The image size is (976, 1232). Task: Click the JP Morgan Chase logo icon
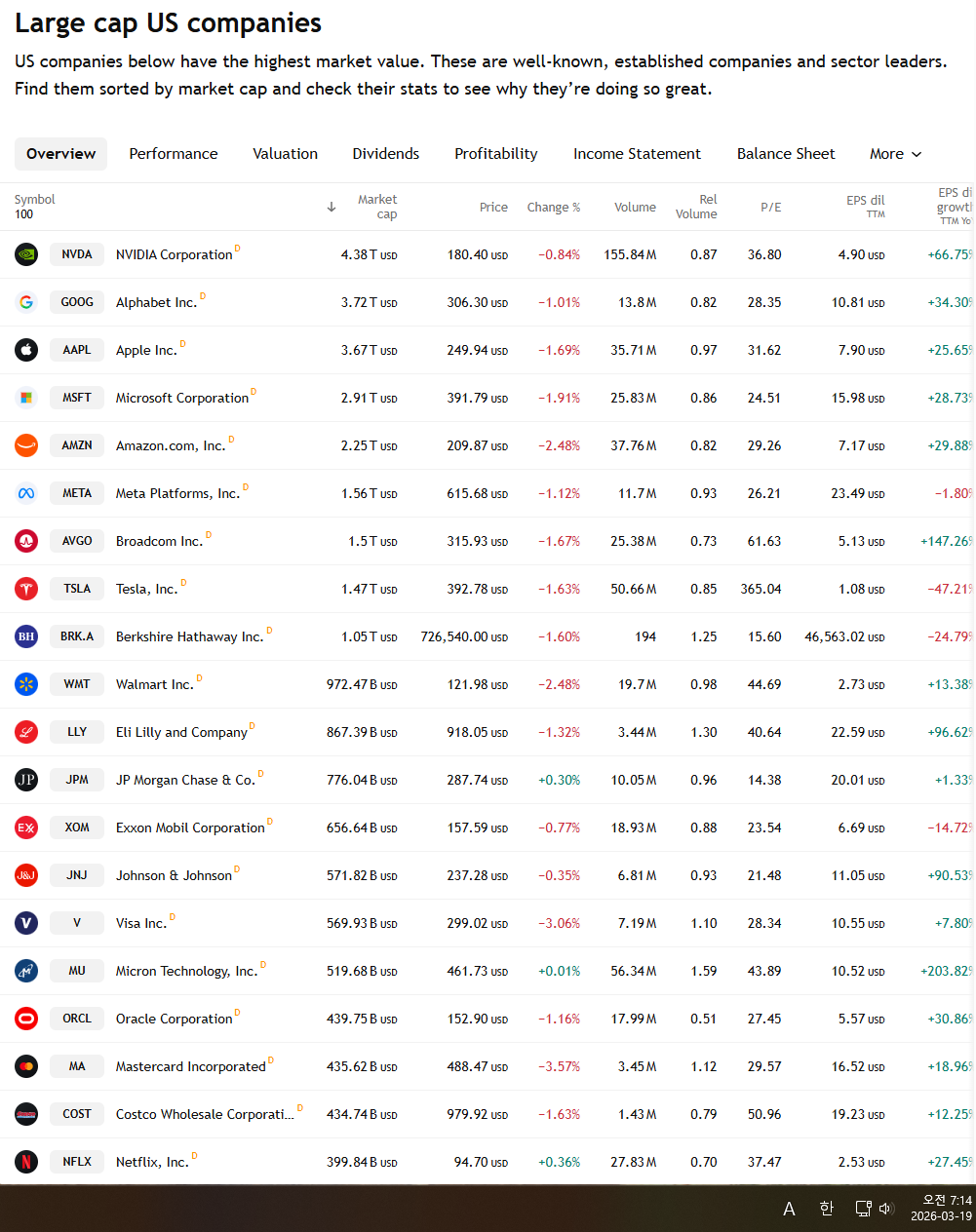click(26, 780)
